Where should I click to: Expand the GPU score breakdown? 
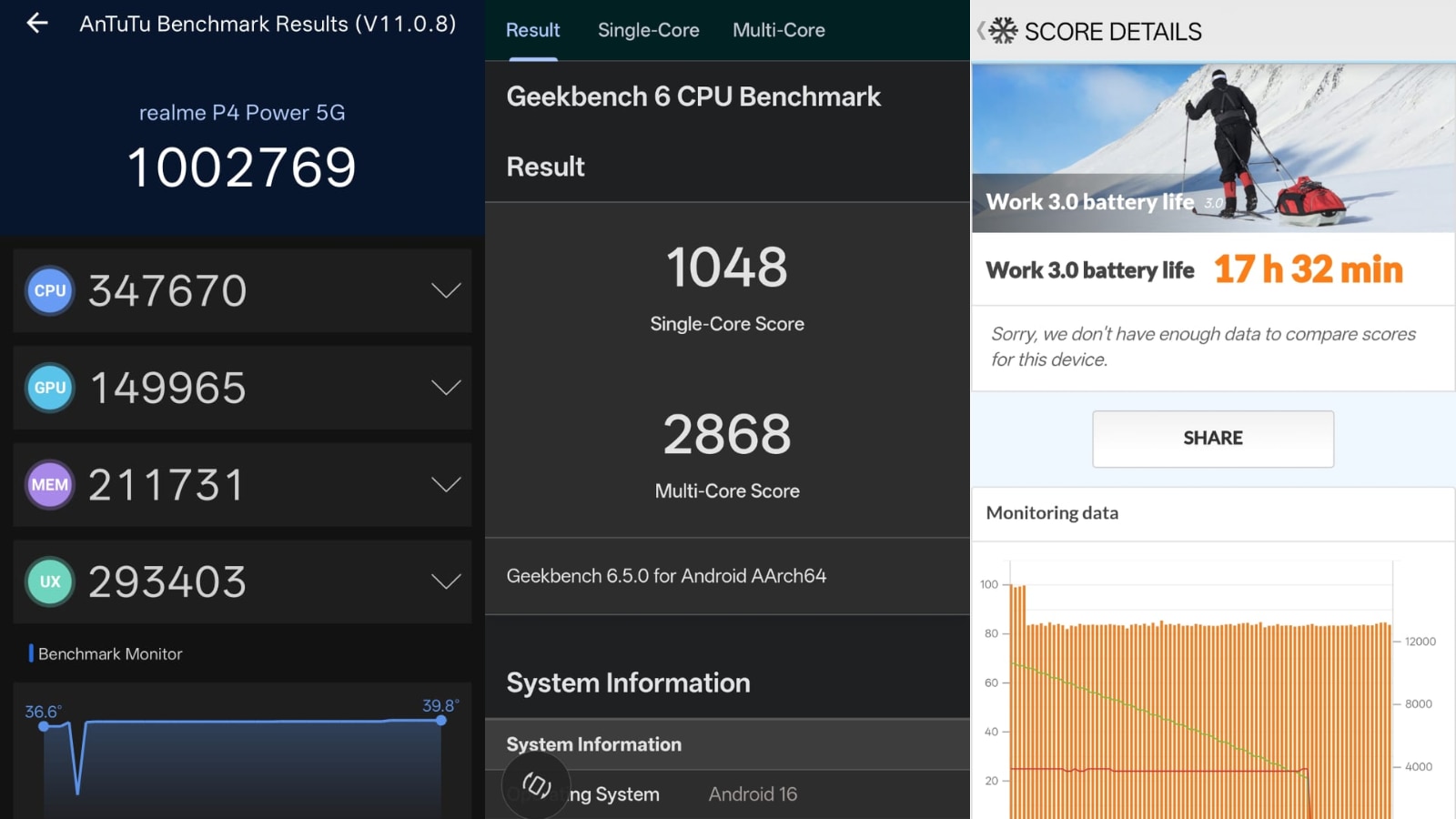click(x=445, y=388)
